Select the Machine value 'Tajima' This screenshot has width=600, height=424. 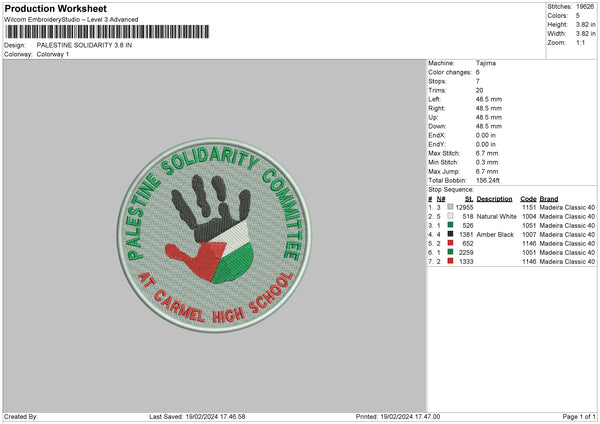[x=486, y=63]
